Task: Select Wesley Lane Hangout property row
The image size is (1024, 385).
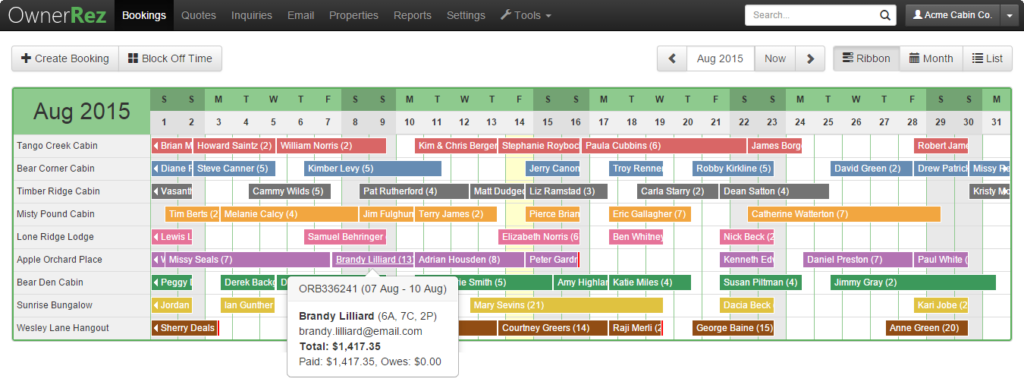Action: [82, 328]
